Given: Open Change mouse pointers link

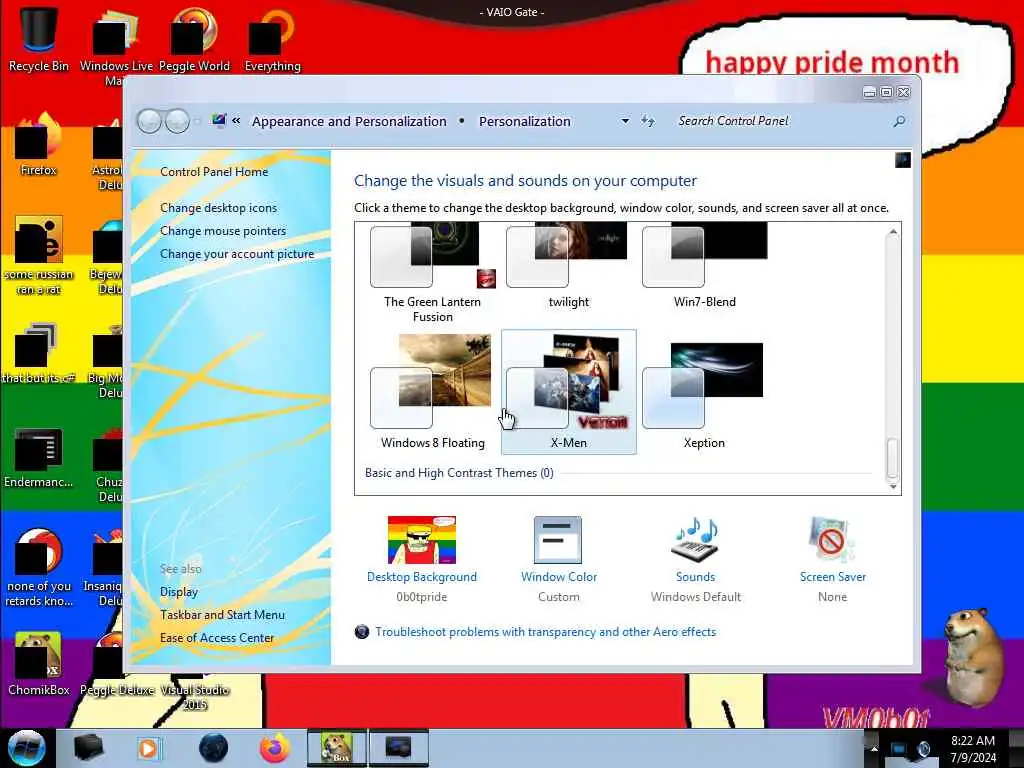Looking at the screenshot, I should 223,231.
